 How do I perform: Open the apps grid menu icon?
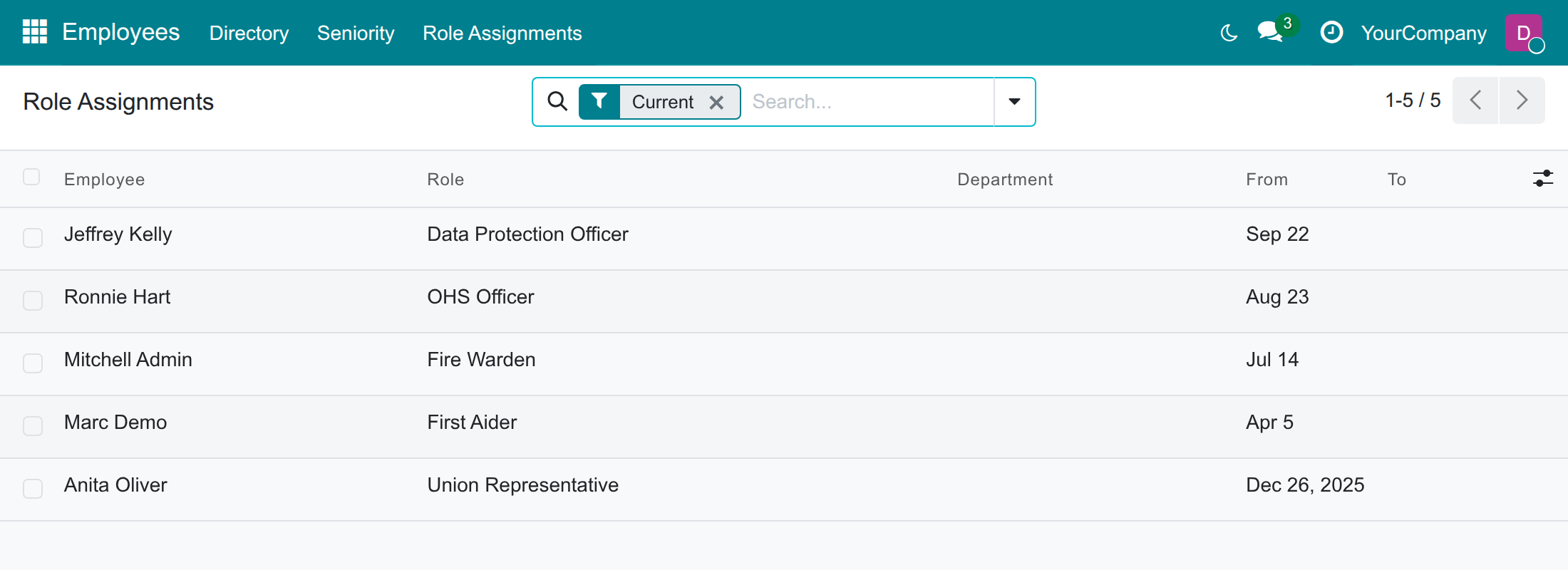click(x=35, y=32)
